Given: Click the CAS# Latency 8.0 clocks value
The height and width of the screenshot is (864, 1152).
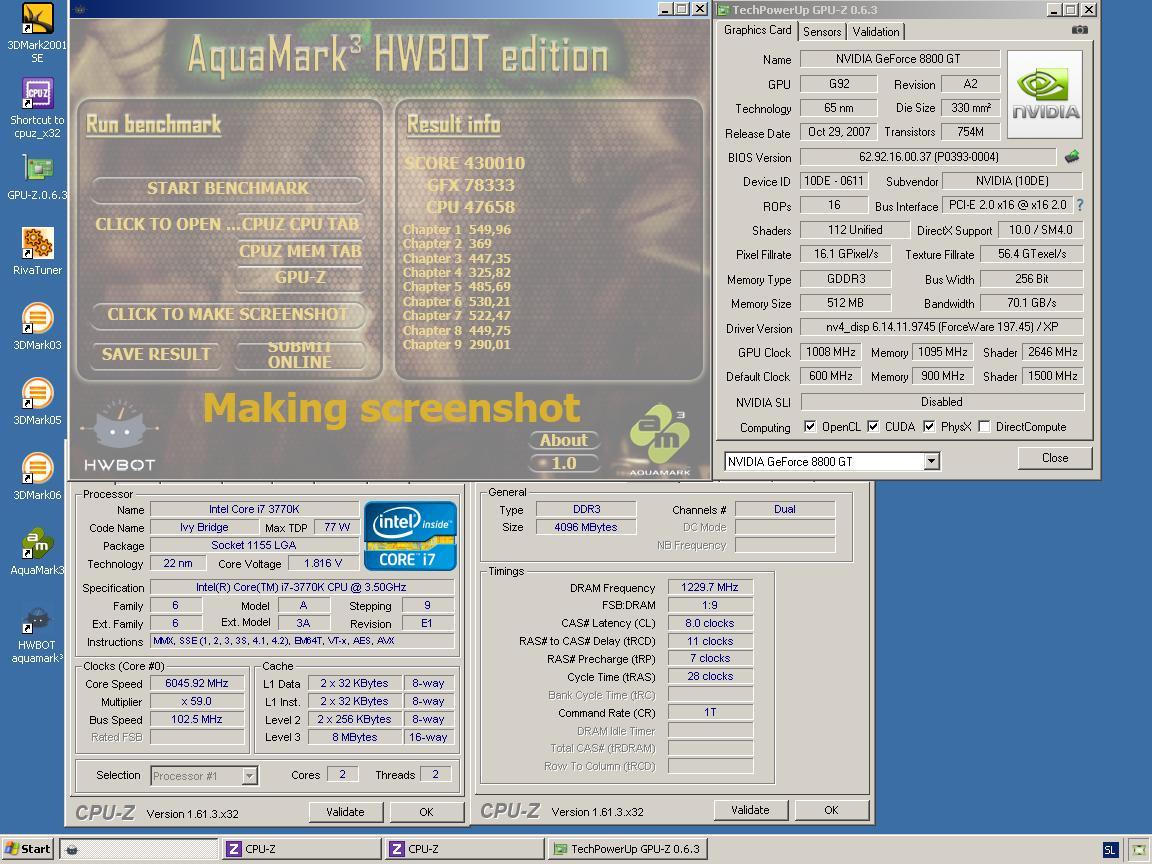Looking at the screenshot, I should pos(710,623).
